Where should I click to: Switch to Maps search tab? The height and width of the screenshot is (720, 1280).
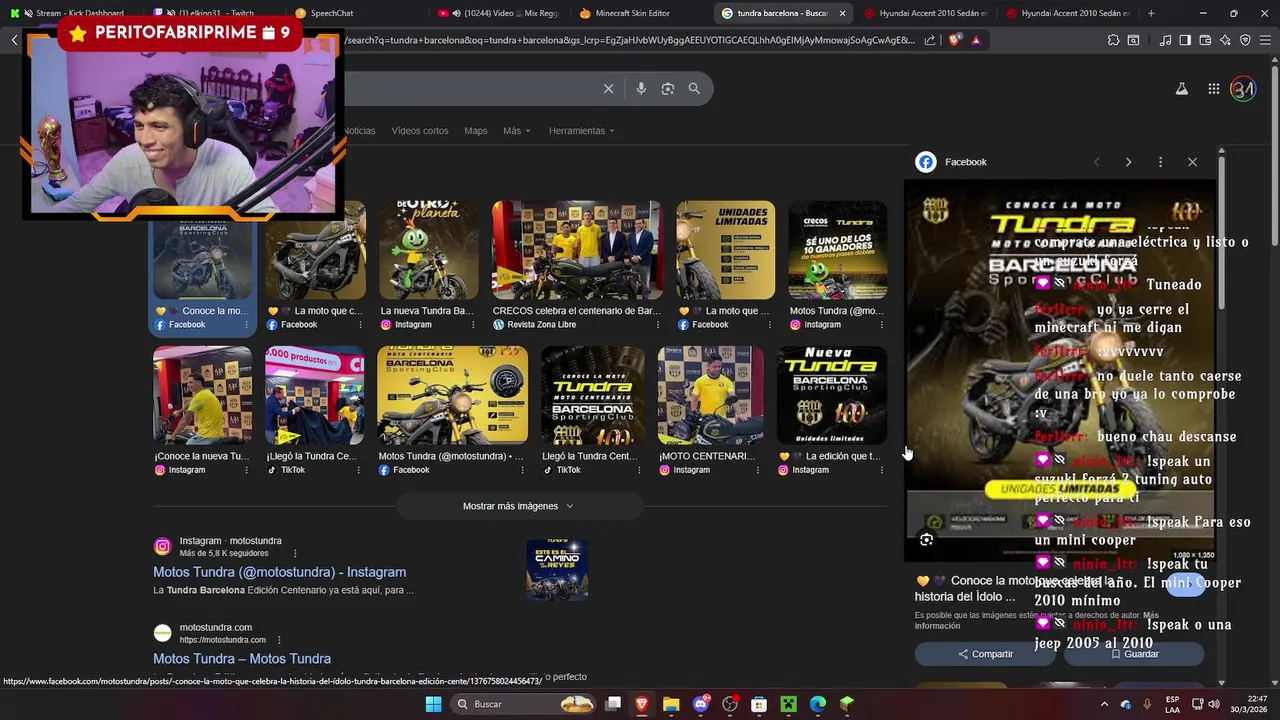tap(476, 131)
